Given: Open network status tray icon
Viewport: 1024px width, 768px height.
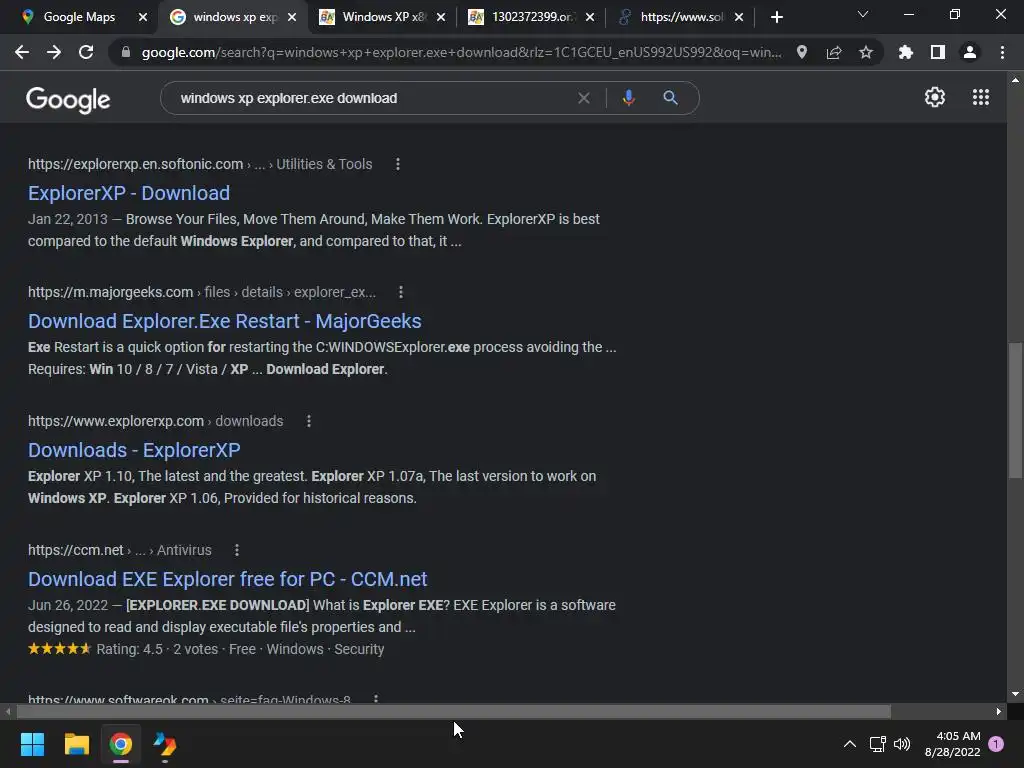Looking at the screenshot, I should tap(877, 744).
